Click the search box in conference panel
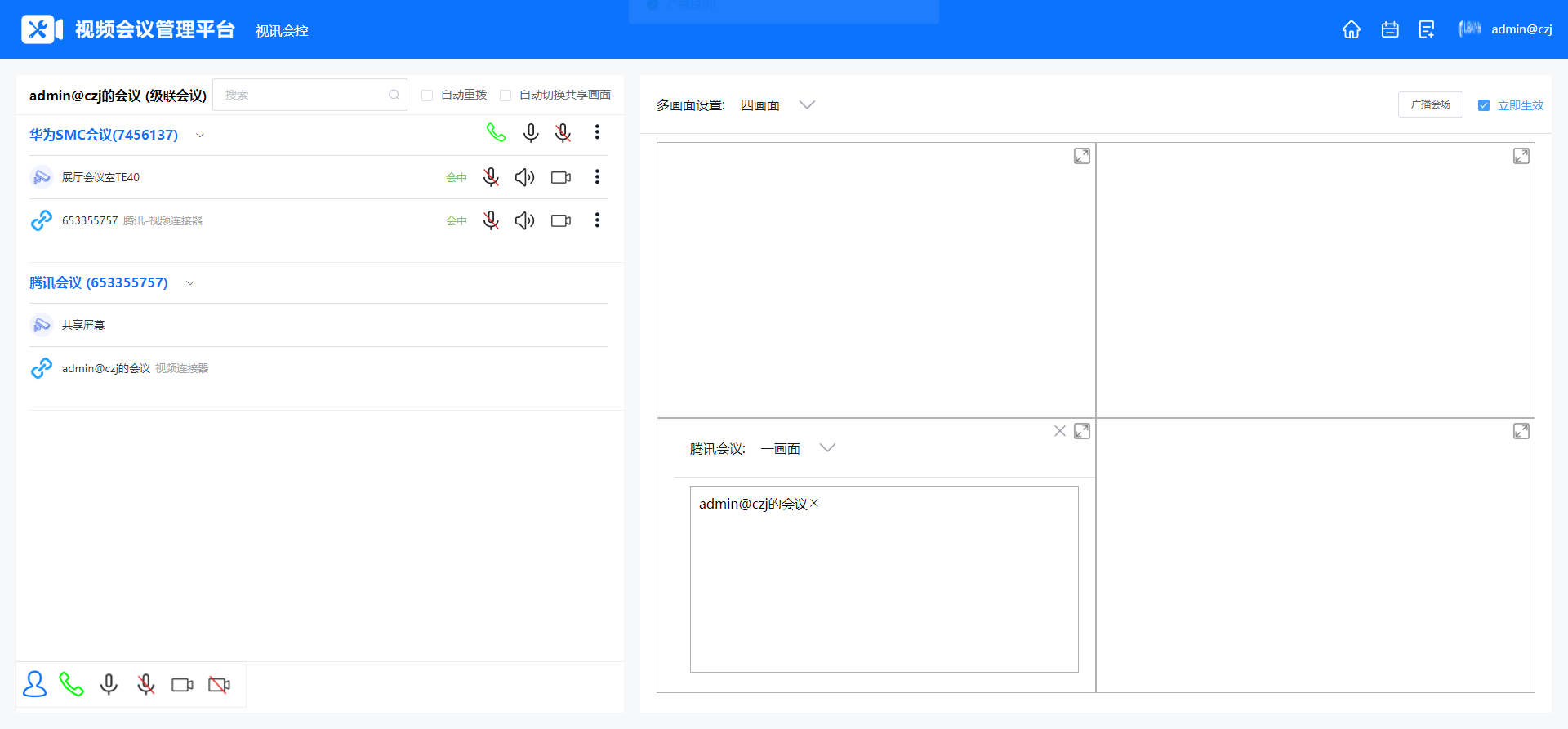 [310, 95]
